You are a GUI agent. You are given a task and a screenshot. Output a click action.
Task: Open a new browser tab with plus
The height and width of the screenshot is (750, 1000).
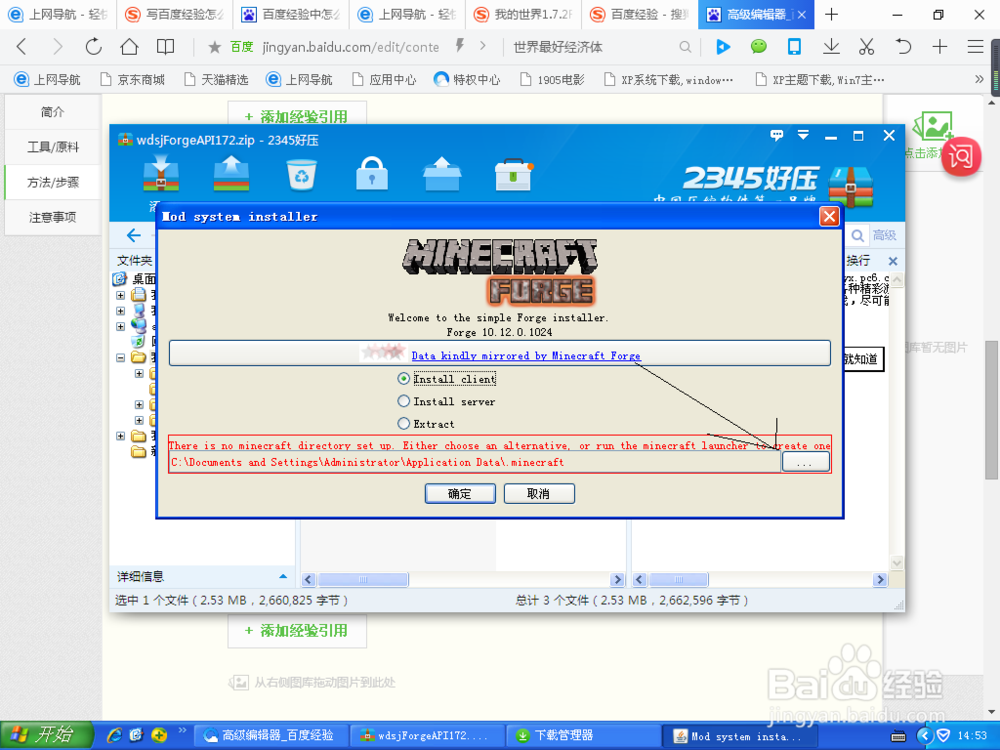pos(832,15)
